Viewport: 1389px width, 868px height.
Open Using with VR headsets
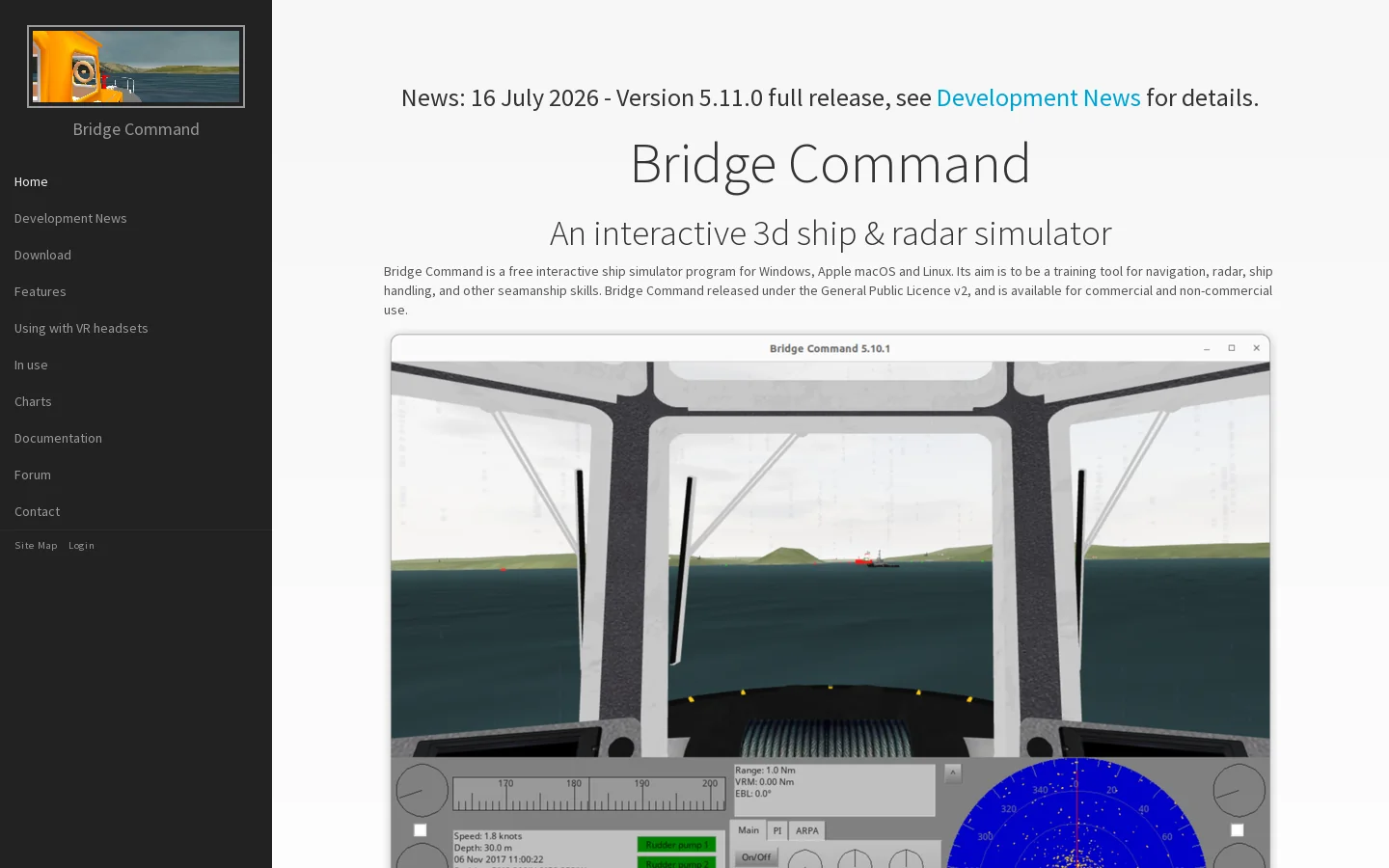(x=81, y=328)
